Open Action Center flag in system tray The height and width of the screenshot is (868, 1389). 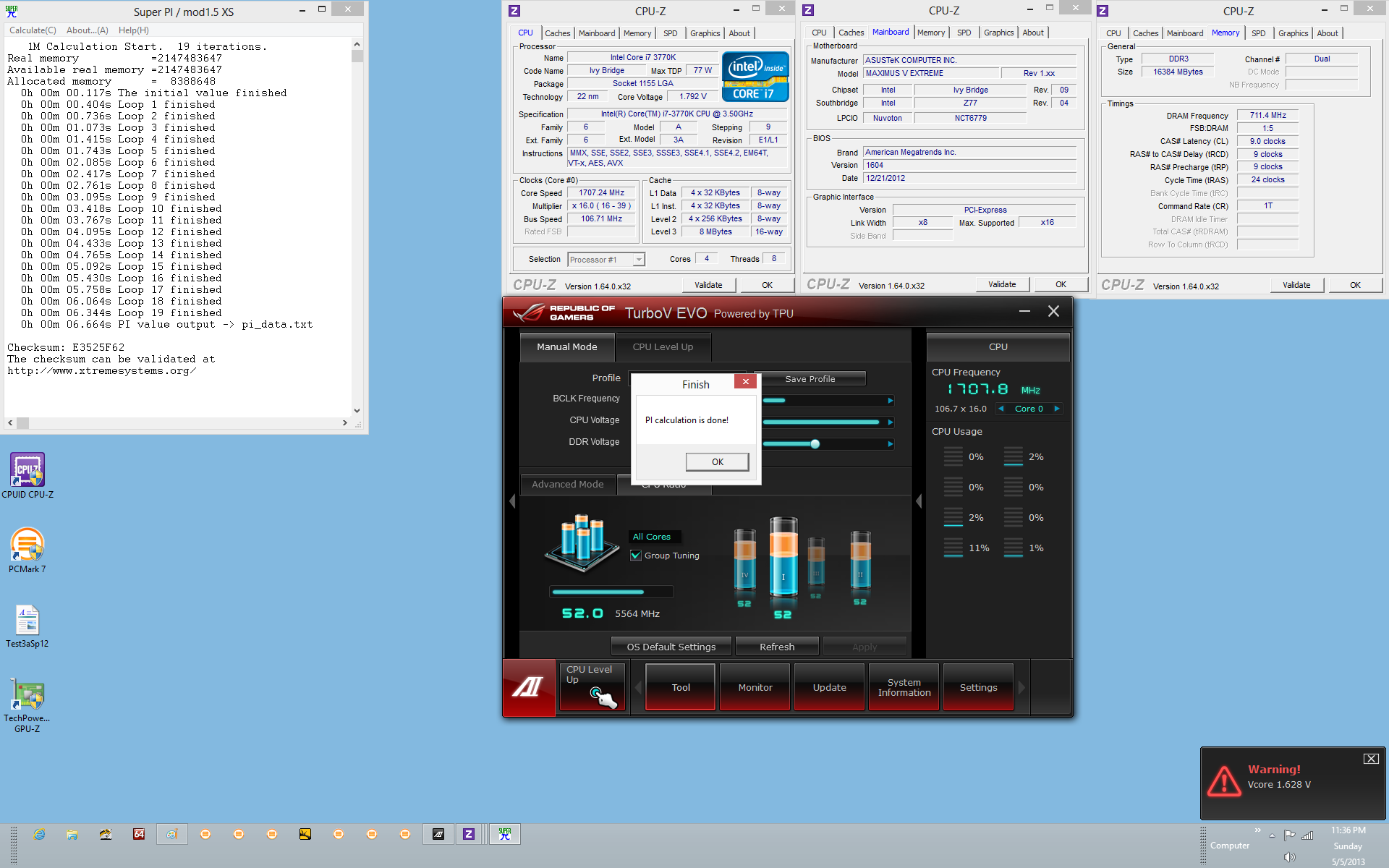[1289, 835]
